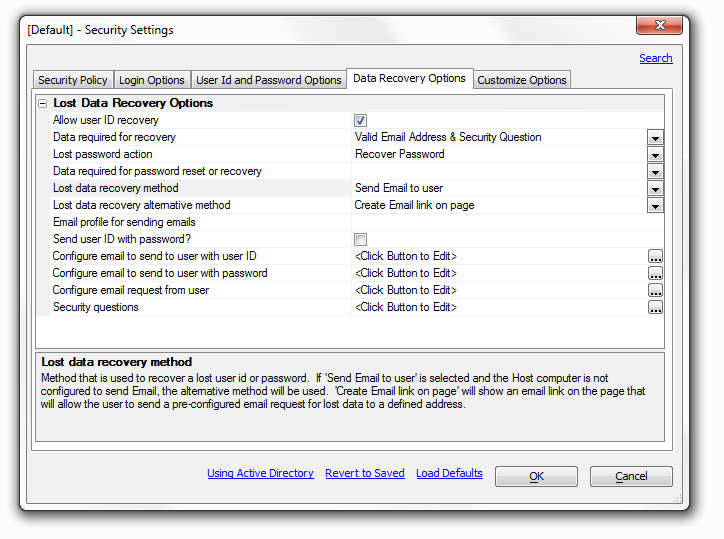Click ellipsis for Configure email request from user

pos(655,291)
